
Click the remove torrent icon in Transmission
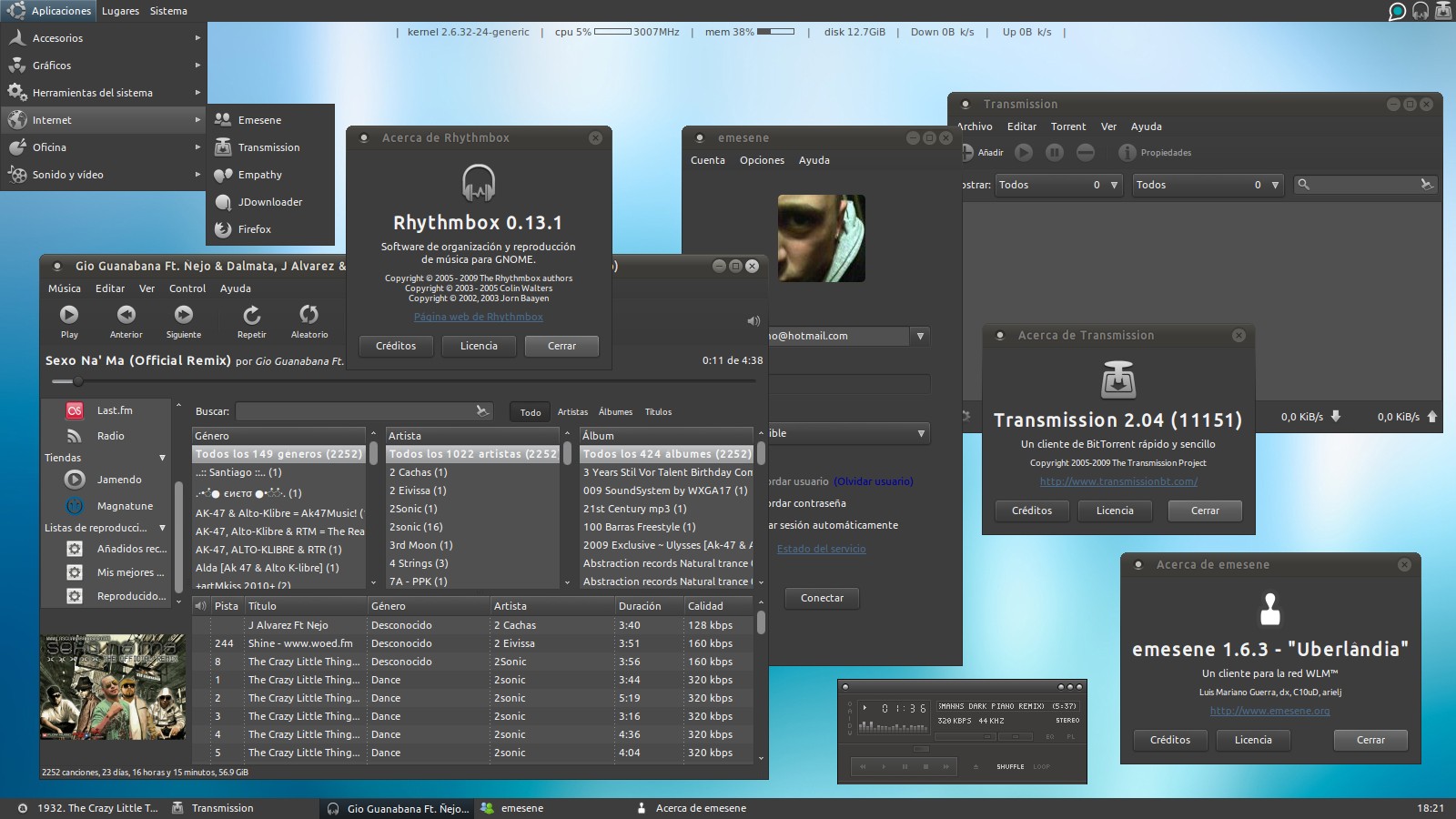click(x=1086, y=152)
